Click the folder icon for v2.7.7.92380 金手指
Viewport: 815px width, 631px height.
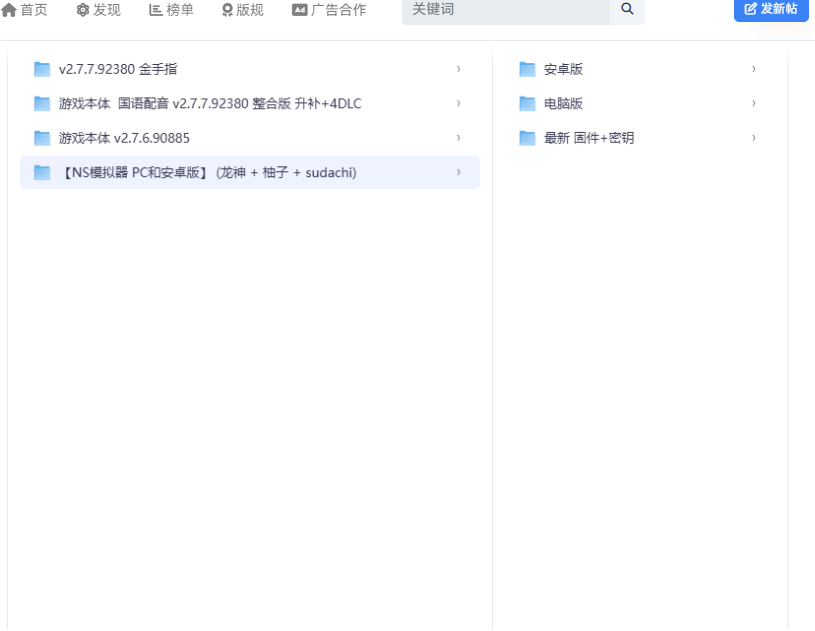click(42, 69)
